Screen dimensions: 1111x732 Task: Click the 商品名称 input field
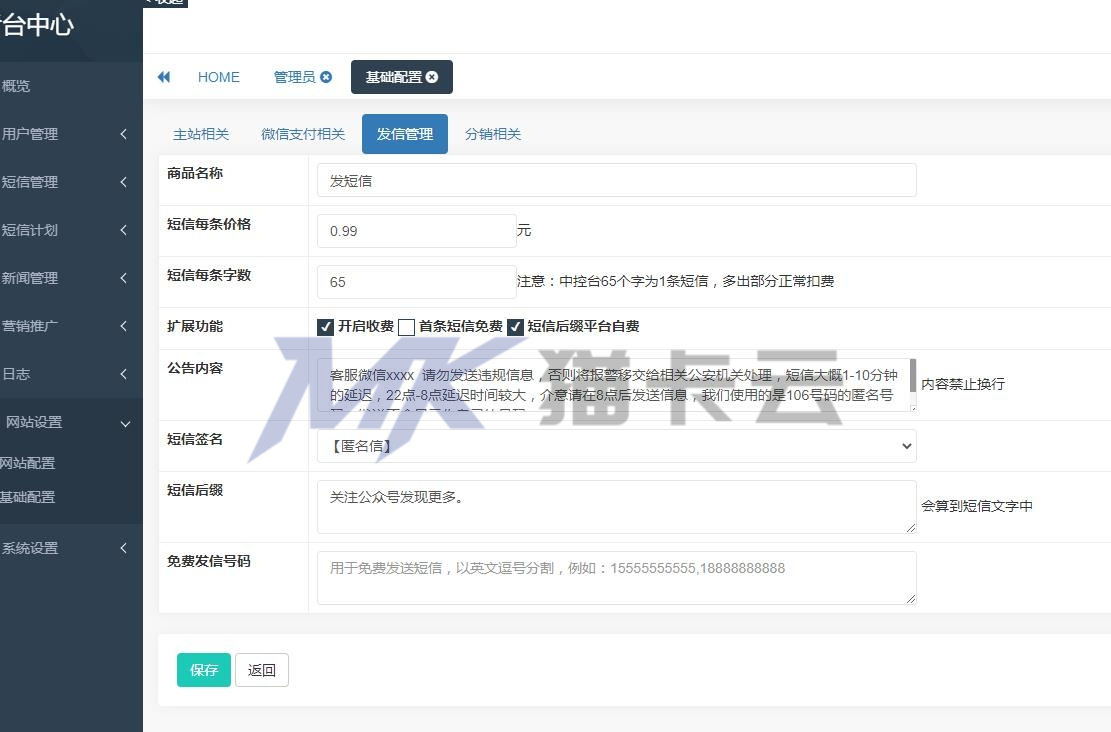(616, 180)
